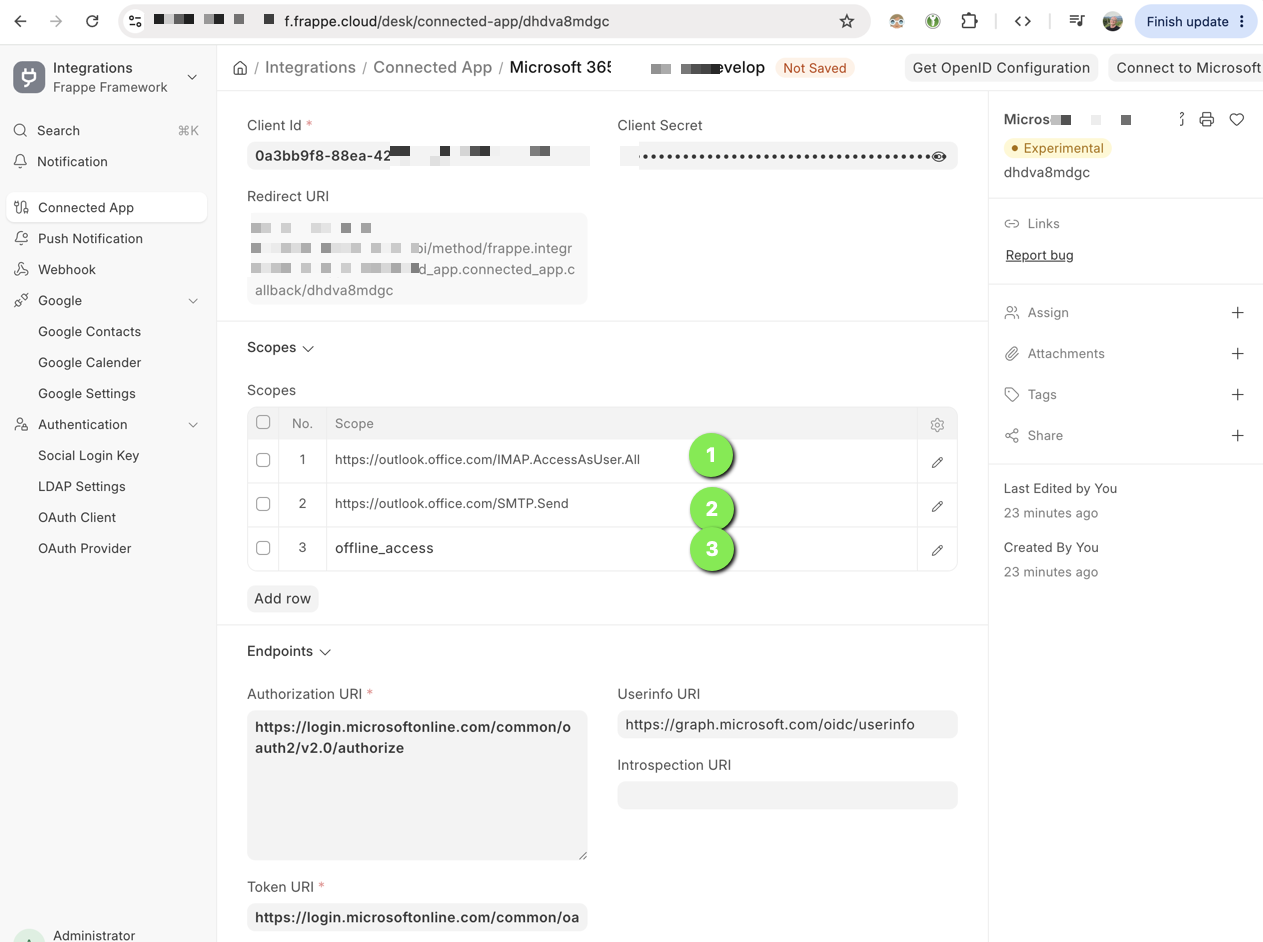The height and width of the screenshot is (942, 1263).
Task: Open the Integrations app logo icon
Action: [x=29, y=77]
